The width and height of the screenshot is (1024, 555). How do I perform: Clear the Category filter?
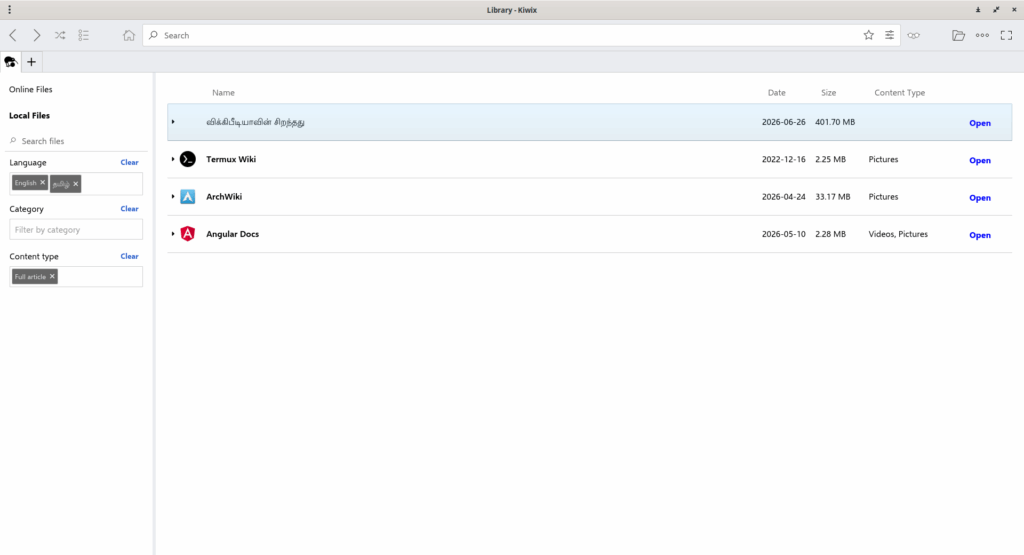(x=129, y=209)
